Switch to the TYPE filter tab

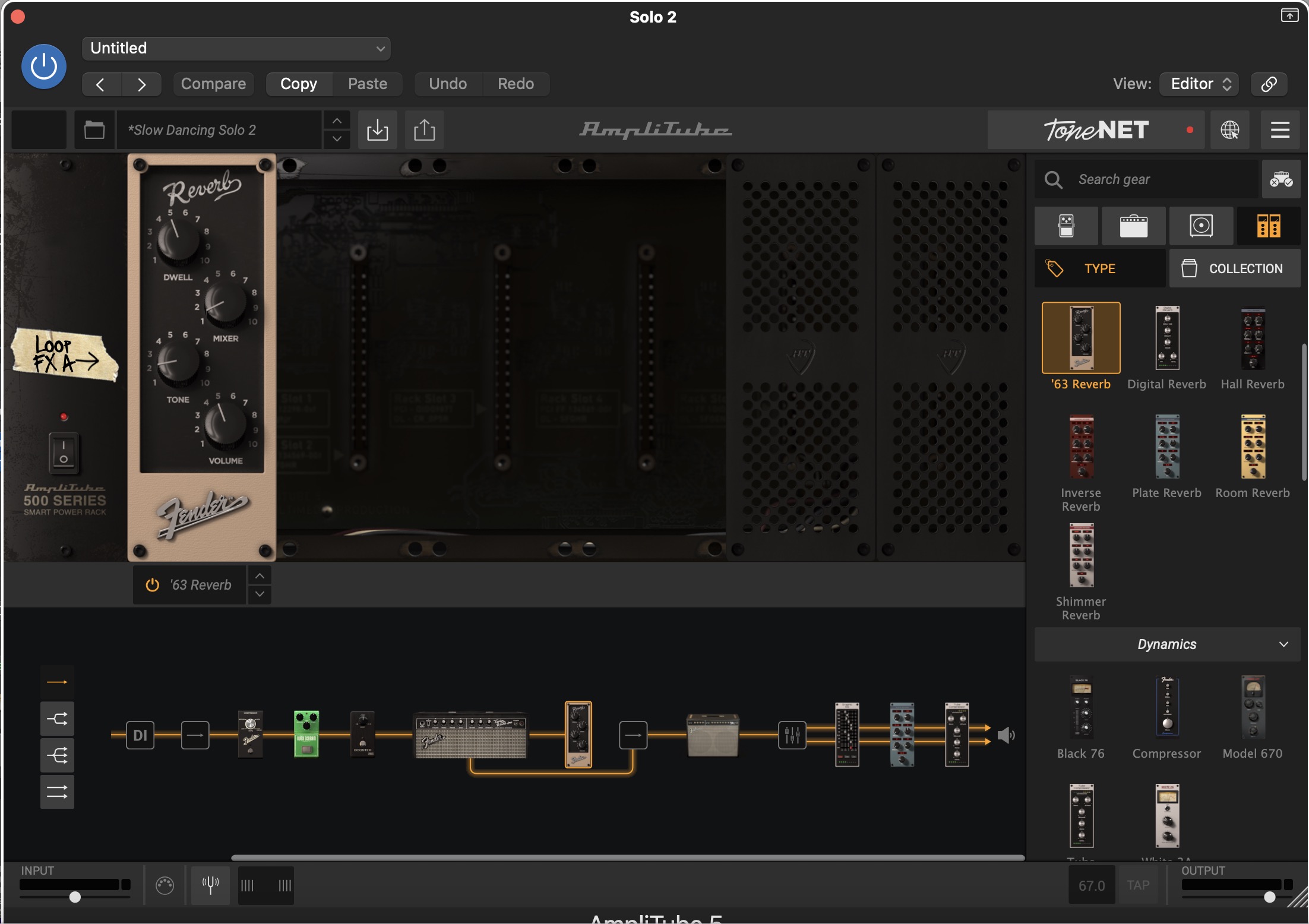point(1100,268)
